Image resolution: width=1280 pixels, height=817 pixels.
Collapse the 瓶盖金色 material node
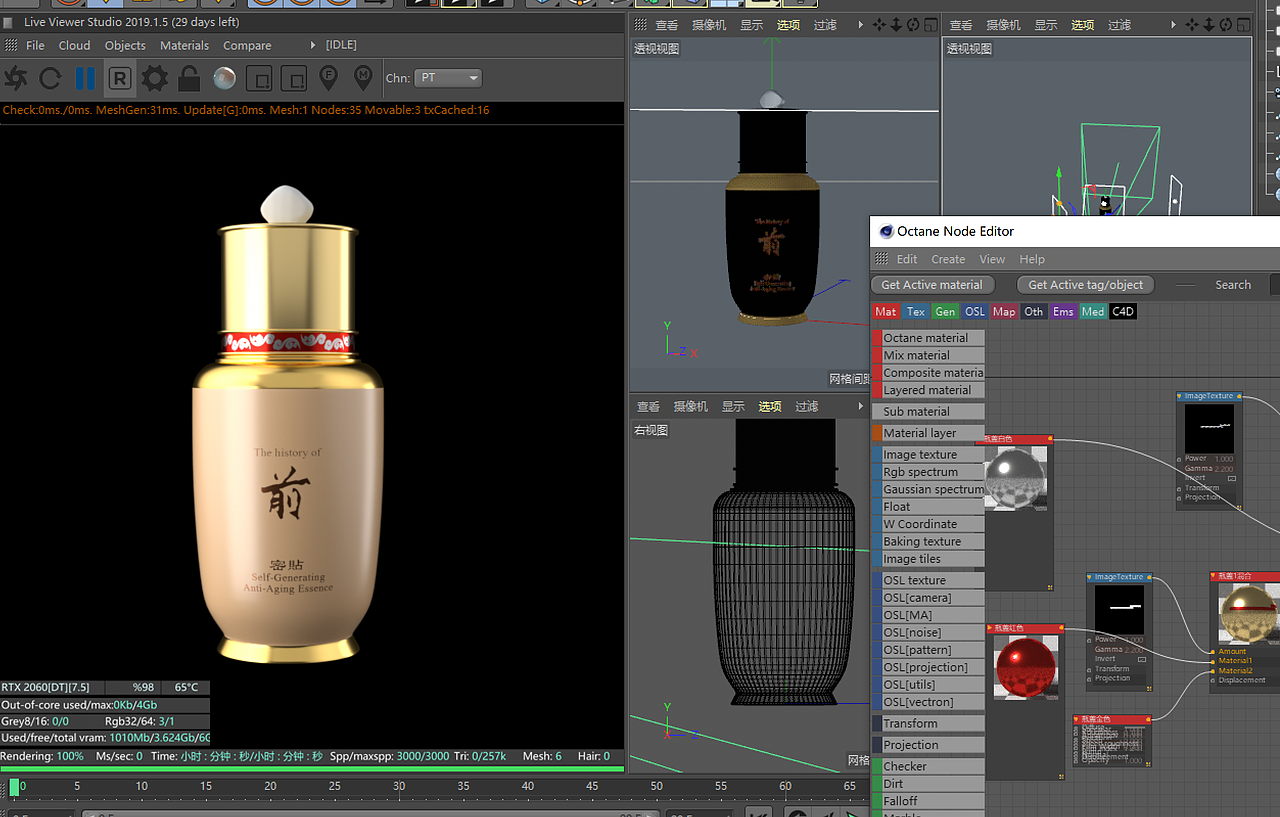click(1077, 719)
